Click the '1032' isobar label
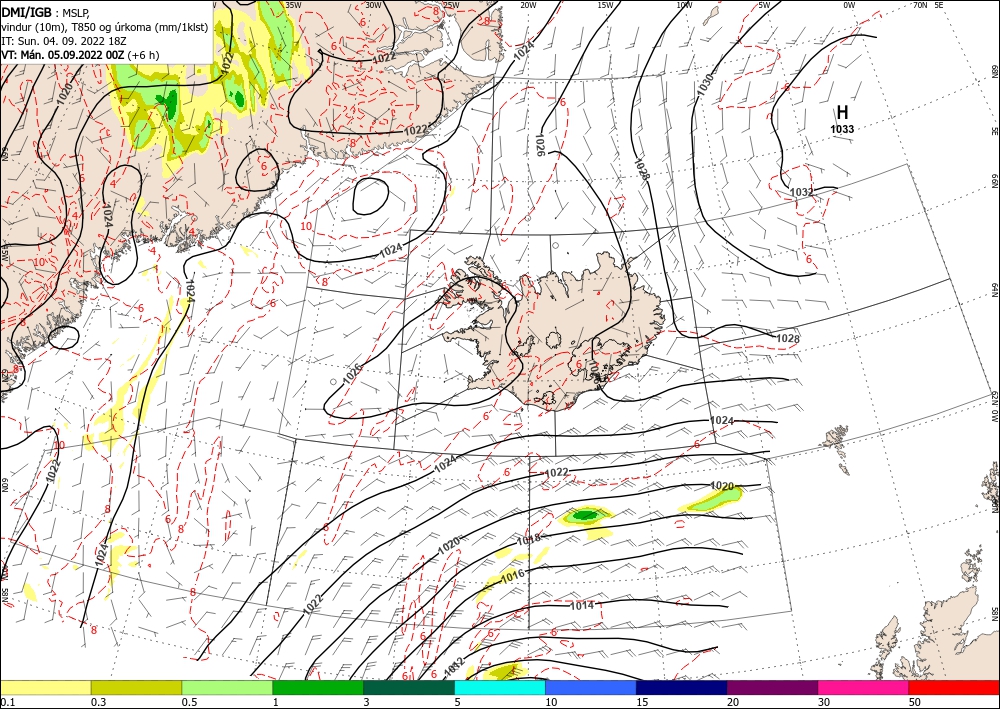 pyautogui.click(x=802, y=192)
